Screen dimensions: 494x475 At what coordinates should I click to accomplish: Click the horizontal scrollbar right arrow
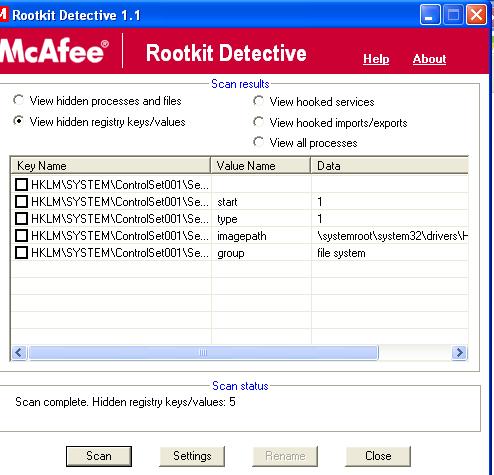pyautogui.click(x=460, y=352)
